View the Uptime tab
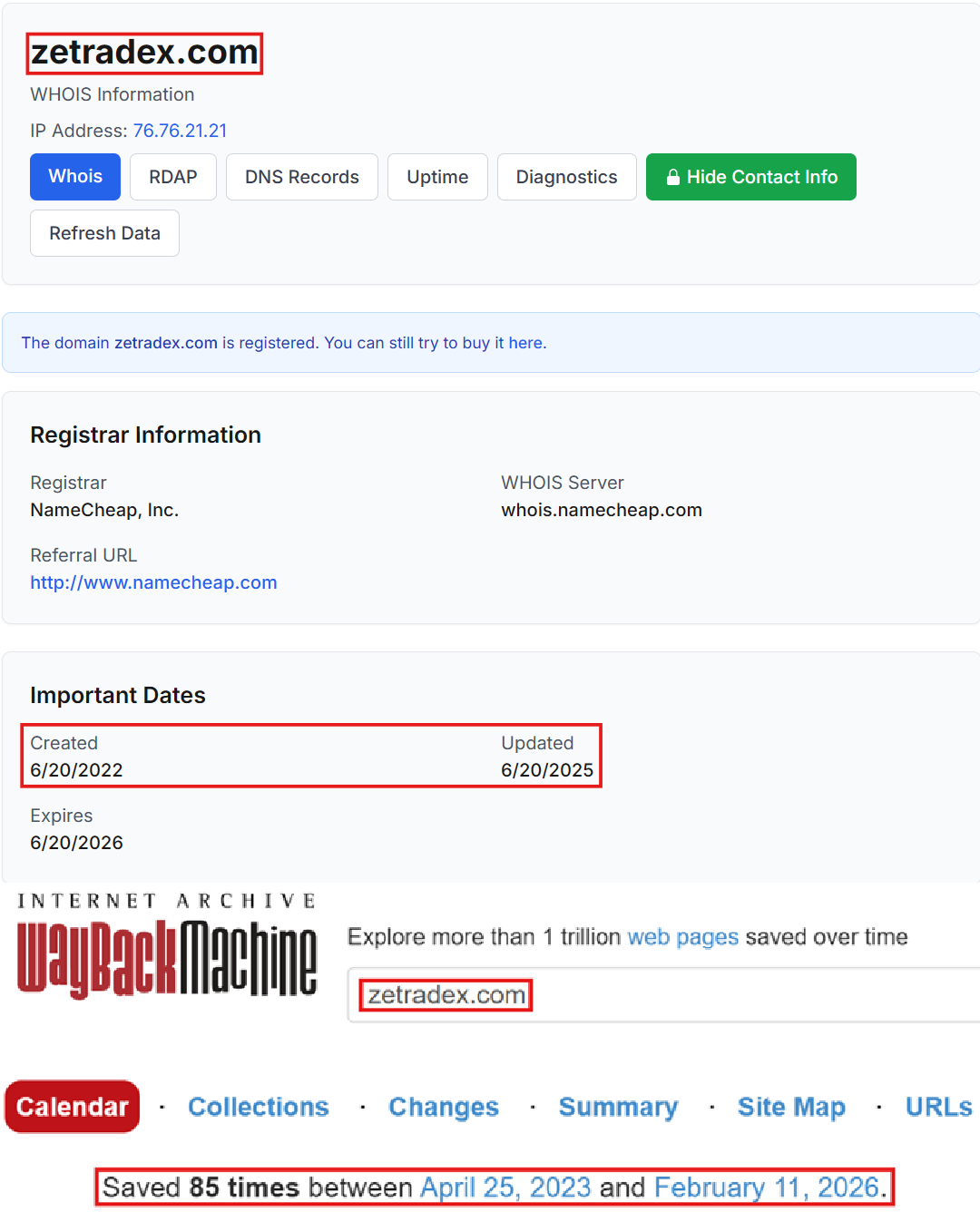This screenshot has width=980, height=1212. pyautogui.click(x=437, y=176)
